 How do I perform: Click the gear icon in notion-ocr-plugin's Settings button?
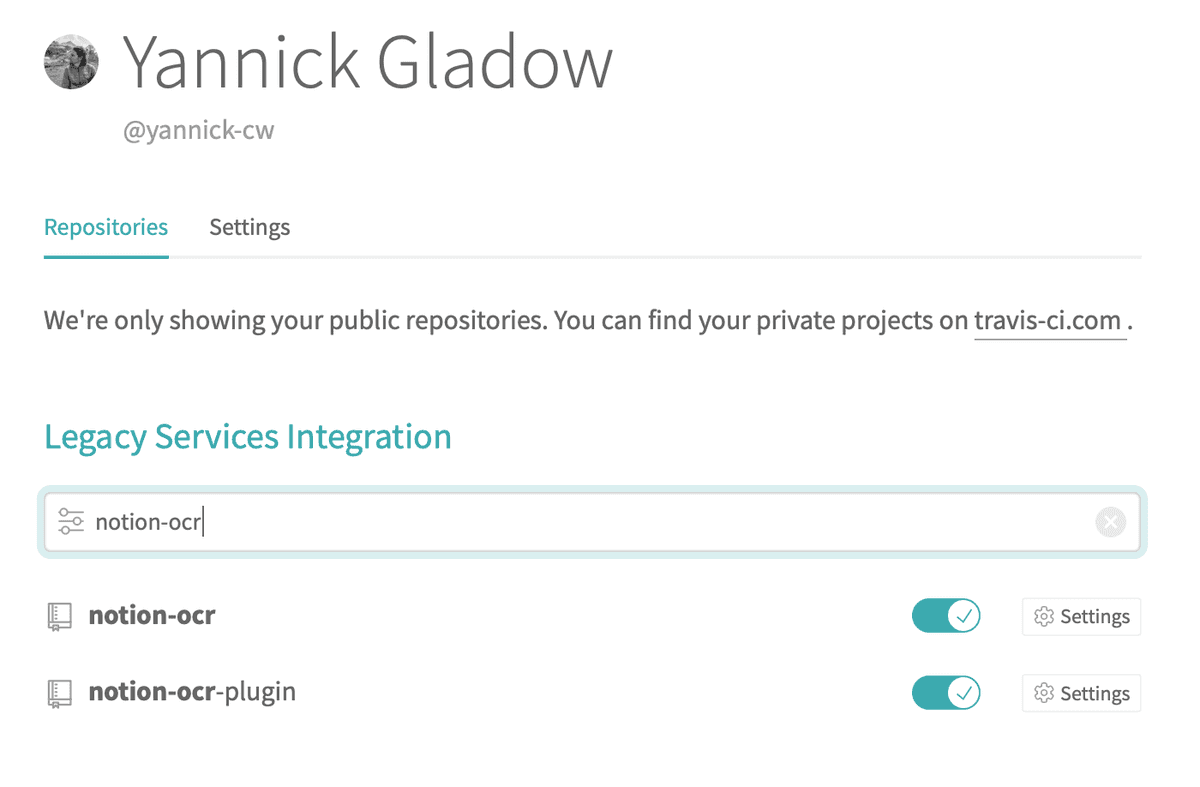[1044, 694]
